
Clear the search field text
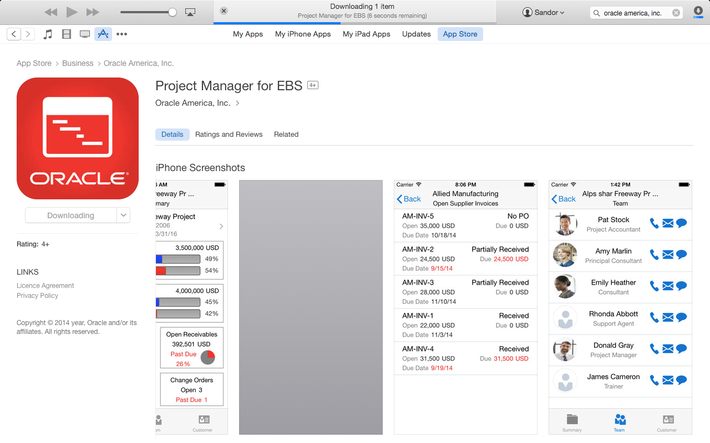point(676,13)
